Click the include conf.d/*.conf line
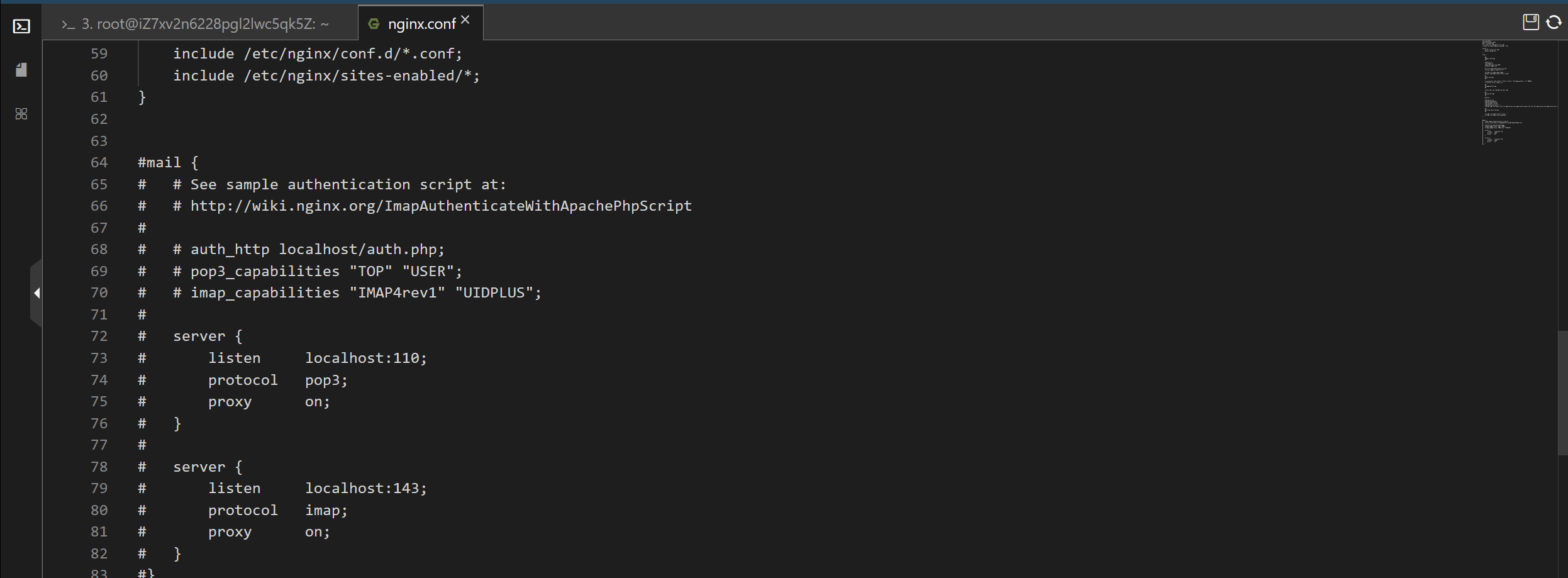The height and width of the screenshot is (578, 1568). [x=318, y=54]
